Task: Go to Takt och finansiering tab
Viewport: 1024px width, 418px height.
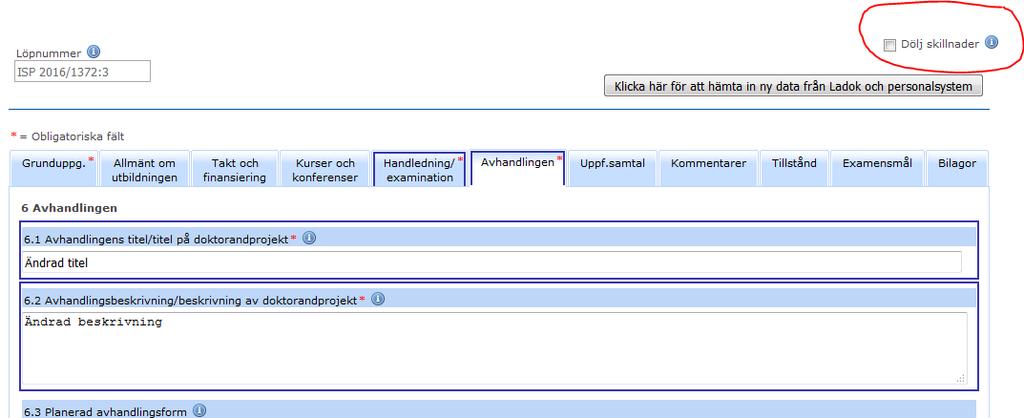Action: click(234, 169)
